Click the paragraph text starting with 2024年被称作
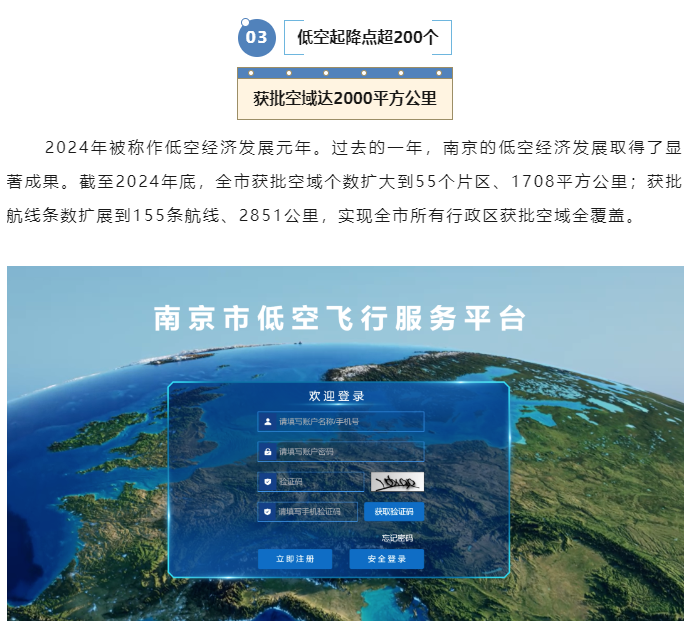This screenshot has height=630, width=688. (x=344, y=182)
